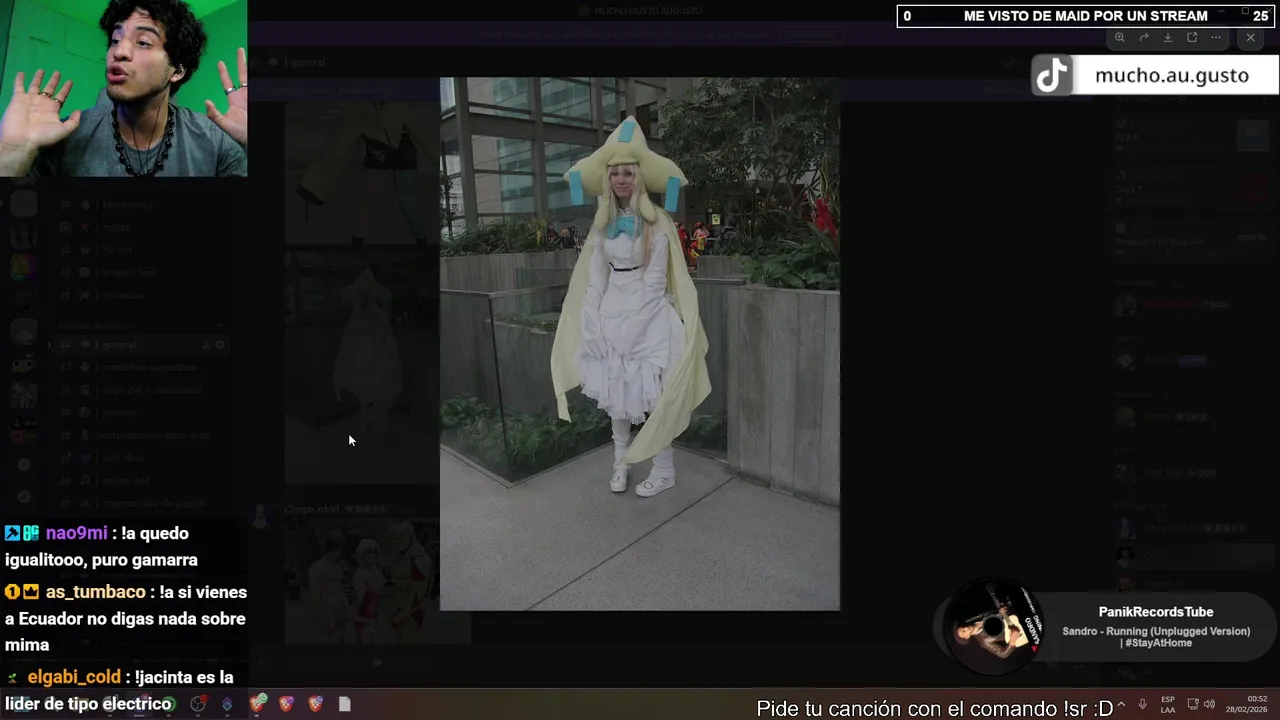Open the second Brave browser taskbar icon
The height and width of the screenshot is (720, 1280).
point(287,704)
